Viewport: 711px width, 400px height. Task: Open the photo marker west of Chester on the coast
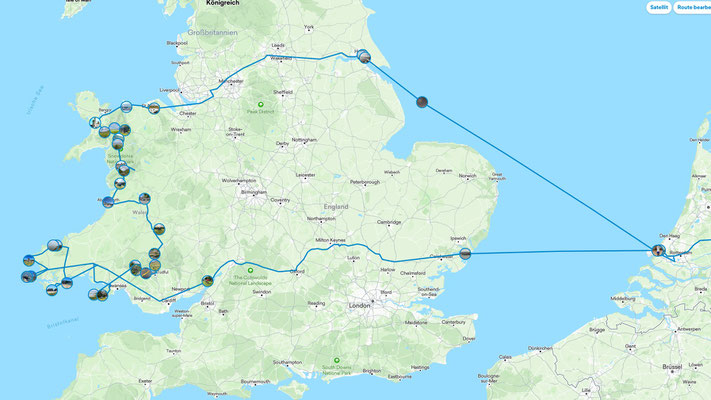[x=154, y=108]
